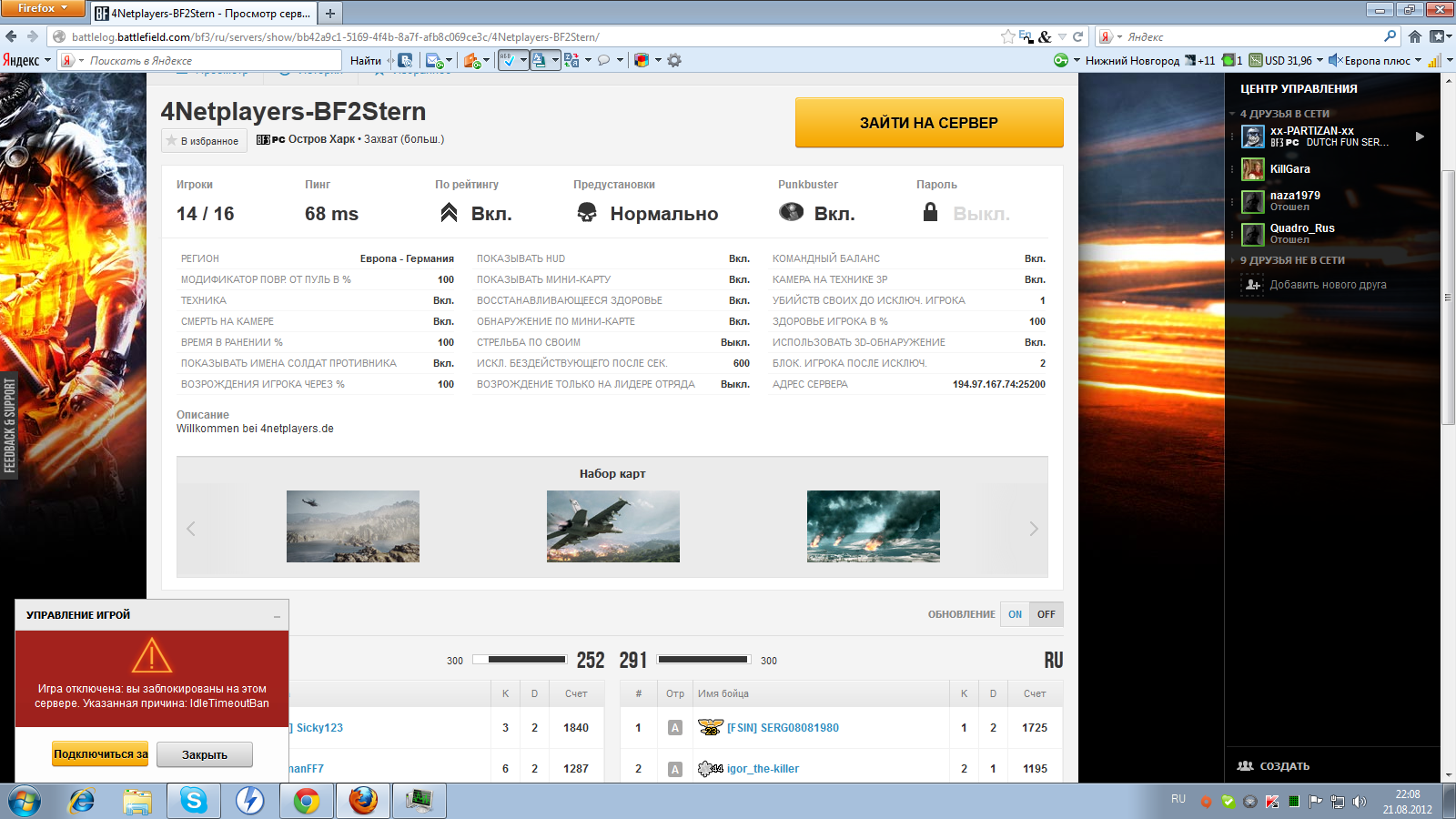Open the Yandex bar settings gear
Image resolution: width=1456 pixels, height=819 pixels.
(674, 60)
